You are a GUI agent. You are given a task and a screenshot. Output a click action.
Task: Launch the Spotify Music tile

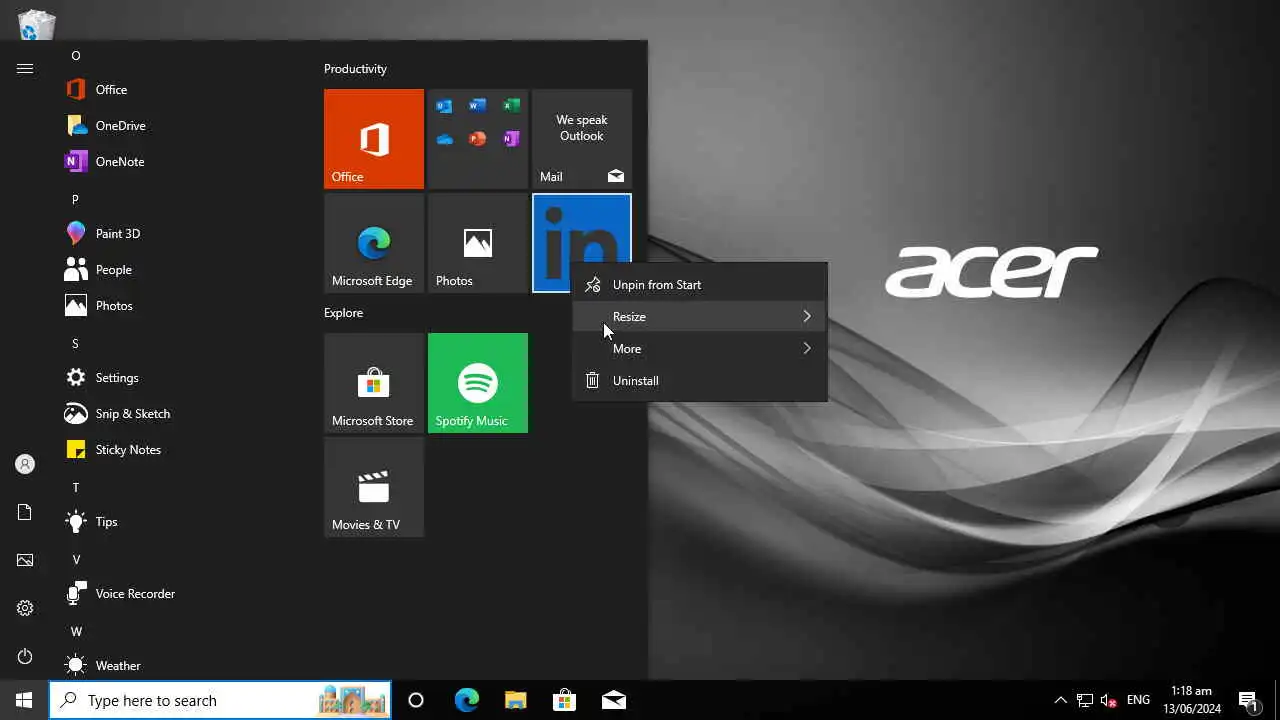pyautogui.click(x=478, y=383)
